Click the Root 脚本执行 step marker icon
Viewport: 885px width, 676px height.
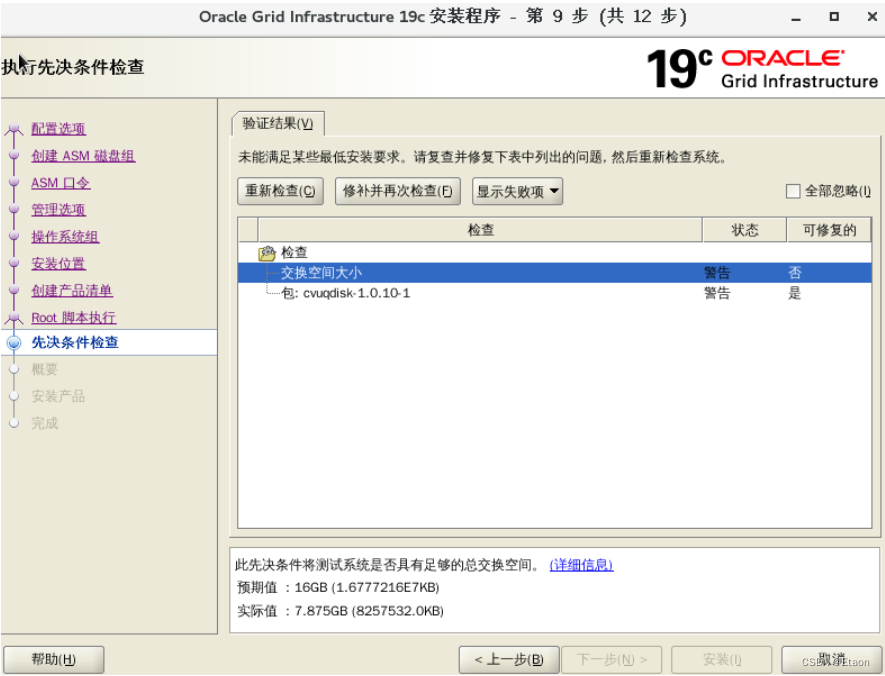[14, 318]
